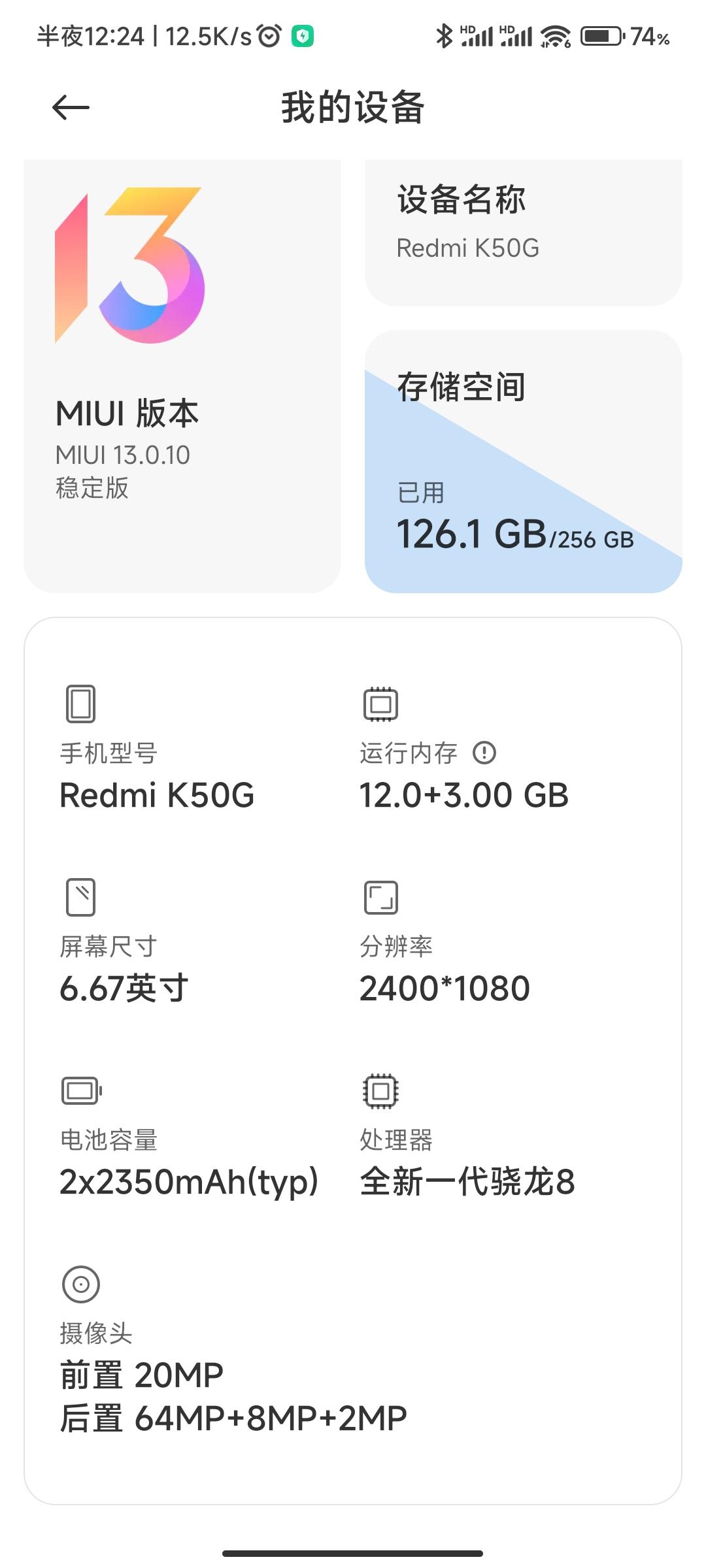This screenshot has width=706, height=1568.
Task: Tap the battery capacity icon
Action: pyautogui.click(x=82, y=1090)
